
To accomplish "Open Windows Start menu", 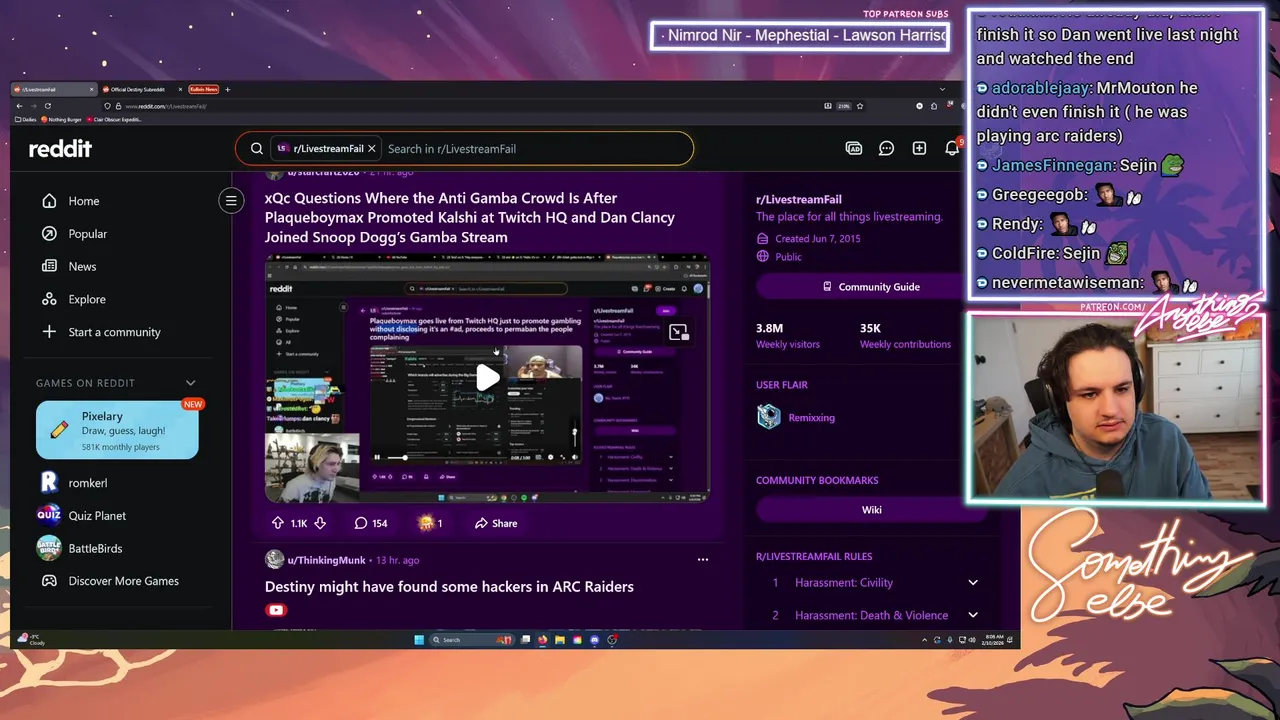I will coord(420,640).
